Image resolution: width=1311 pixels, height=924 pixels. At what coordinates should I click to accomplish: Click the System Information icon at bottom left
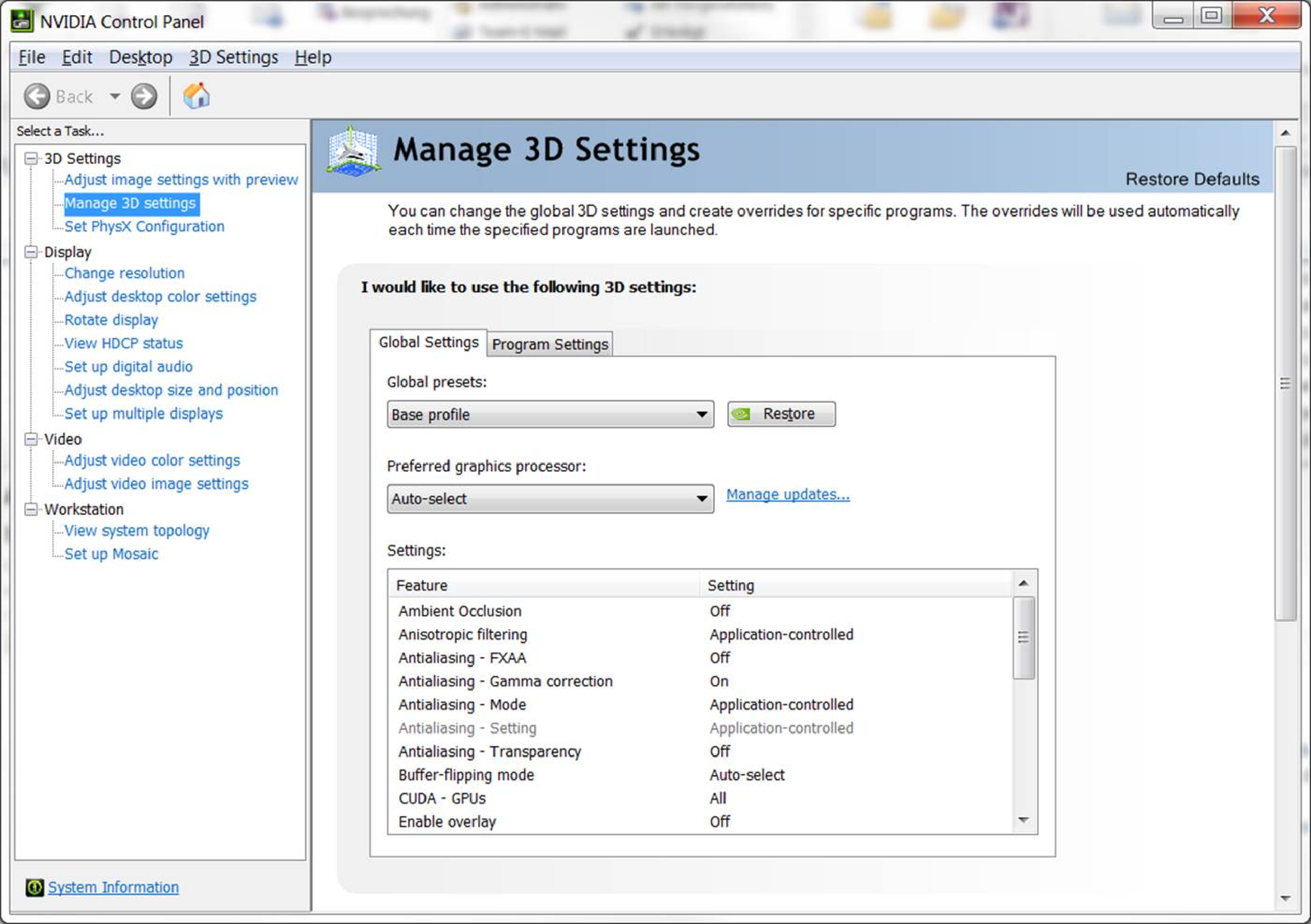click(34, 887)
